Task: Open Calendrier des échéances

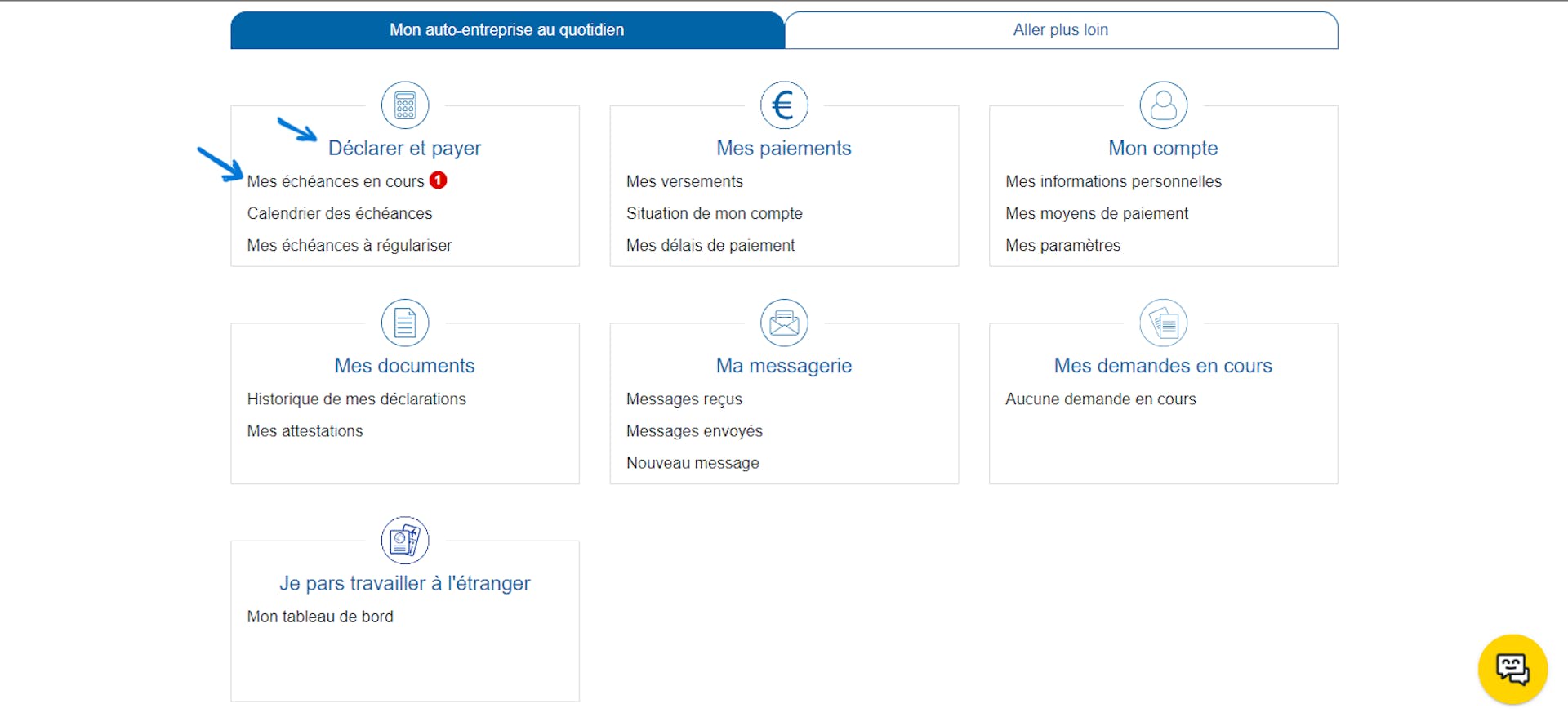Action: 340,213
